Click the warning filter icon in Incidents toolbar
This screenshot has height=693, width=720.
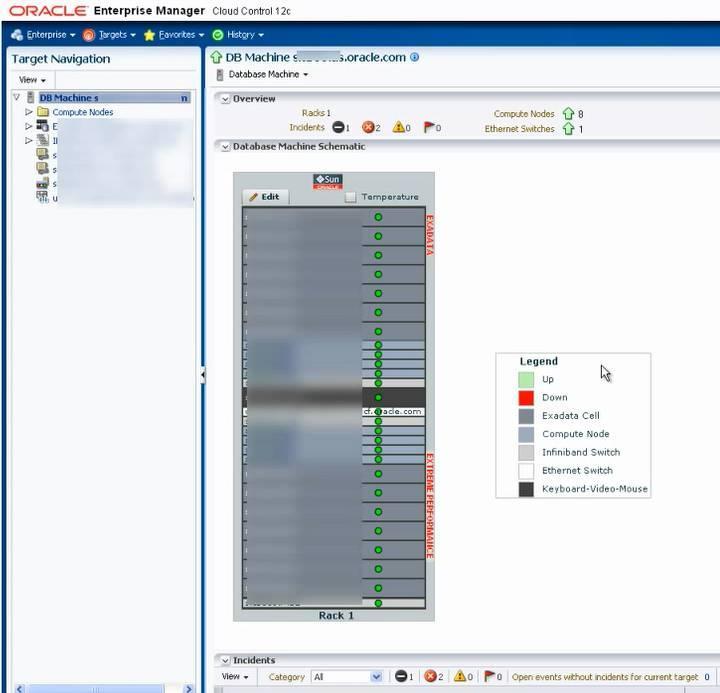(x=460, y=676)
